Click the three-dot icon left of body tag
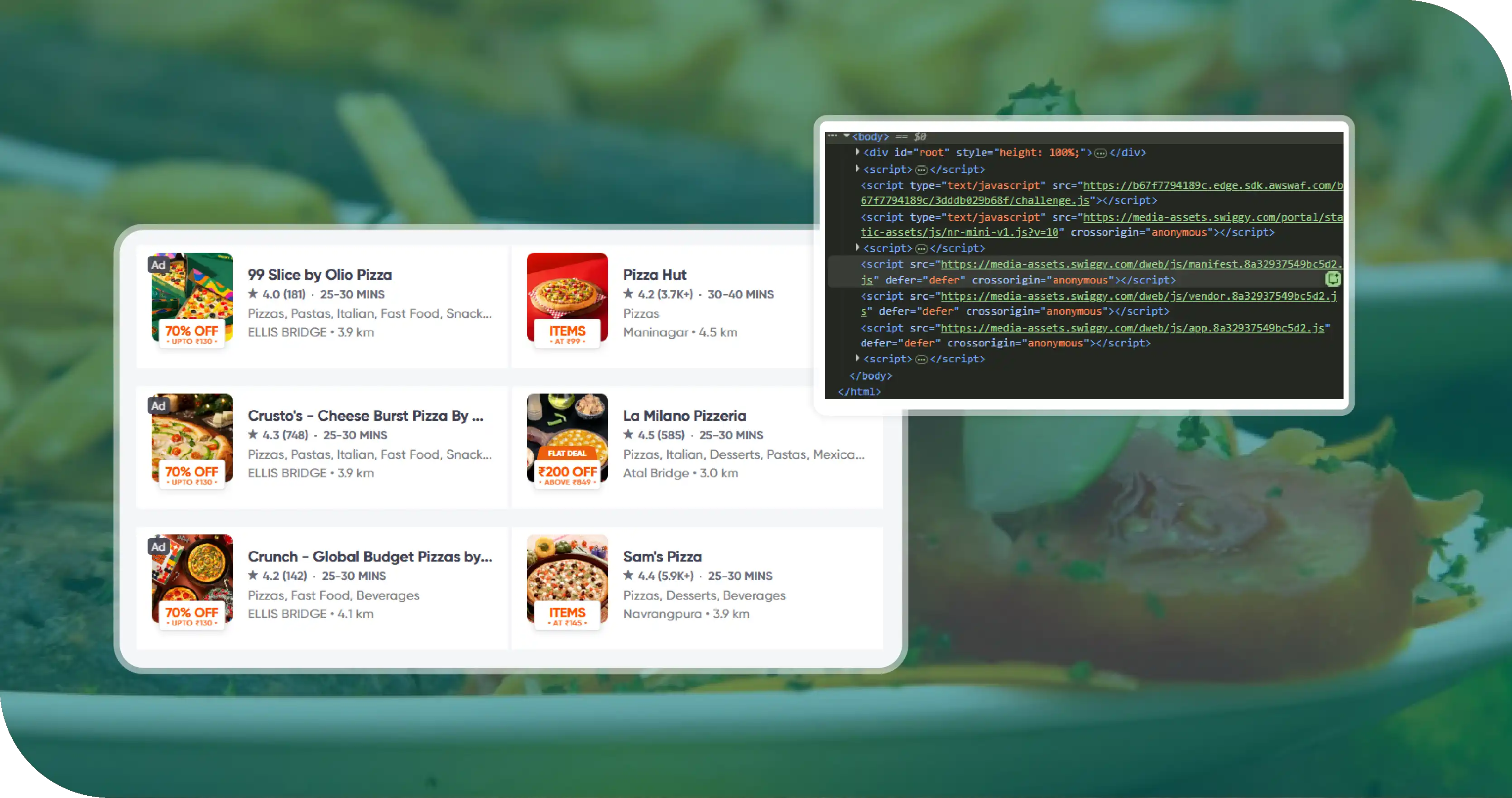1512x798 pixels. coord(832,136)
